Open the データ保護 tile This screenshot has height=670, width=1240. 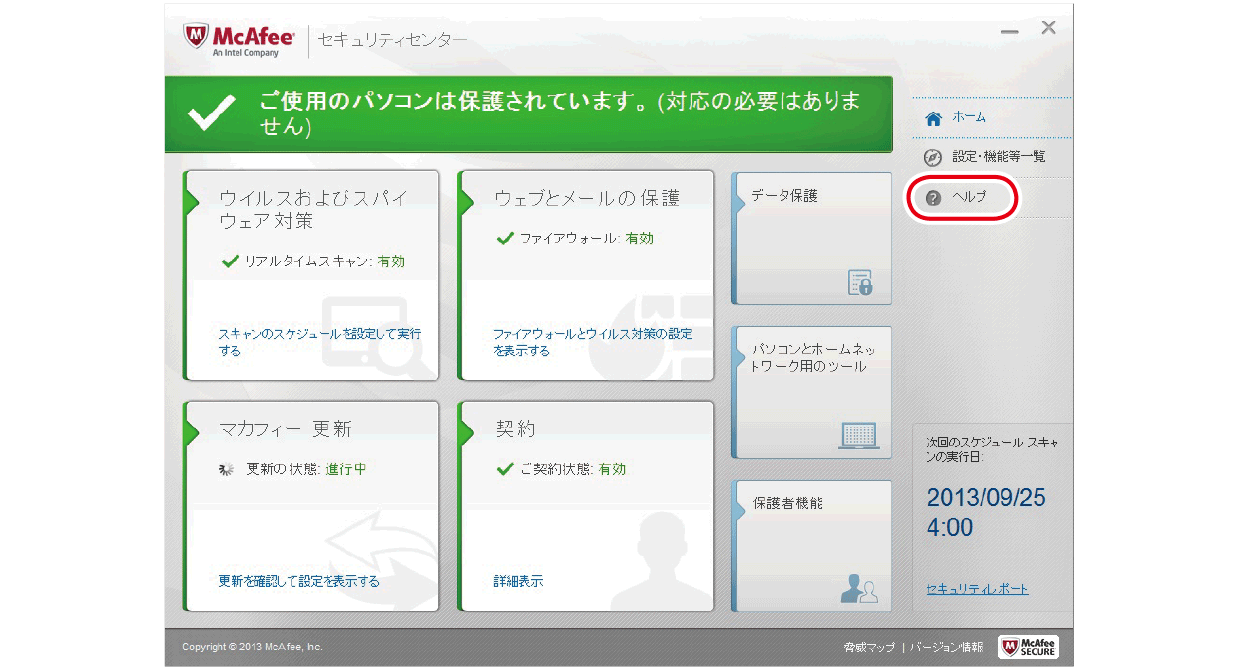[x=812, y=238]
